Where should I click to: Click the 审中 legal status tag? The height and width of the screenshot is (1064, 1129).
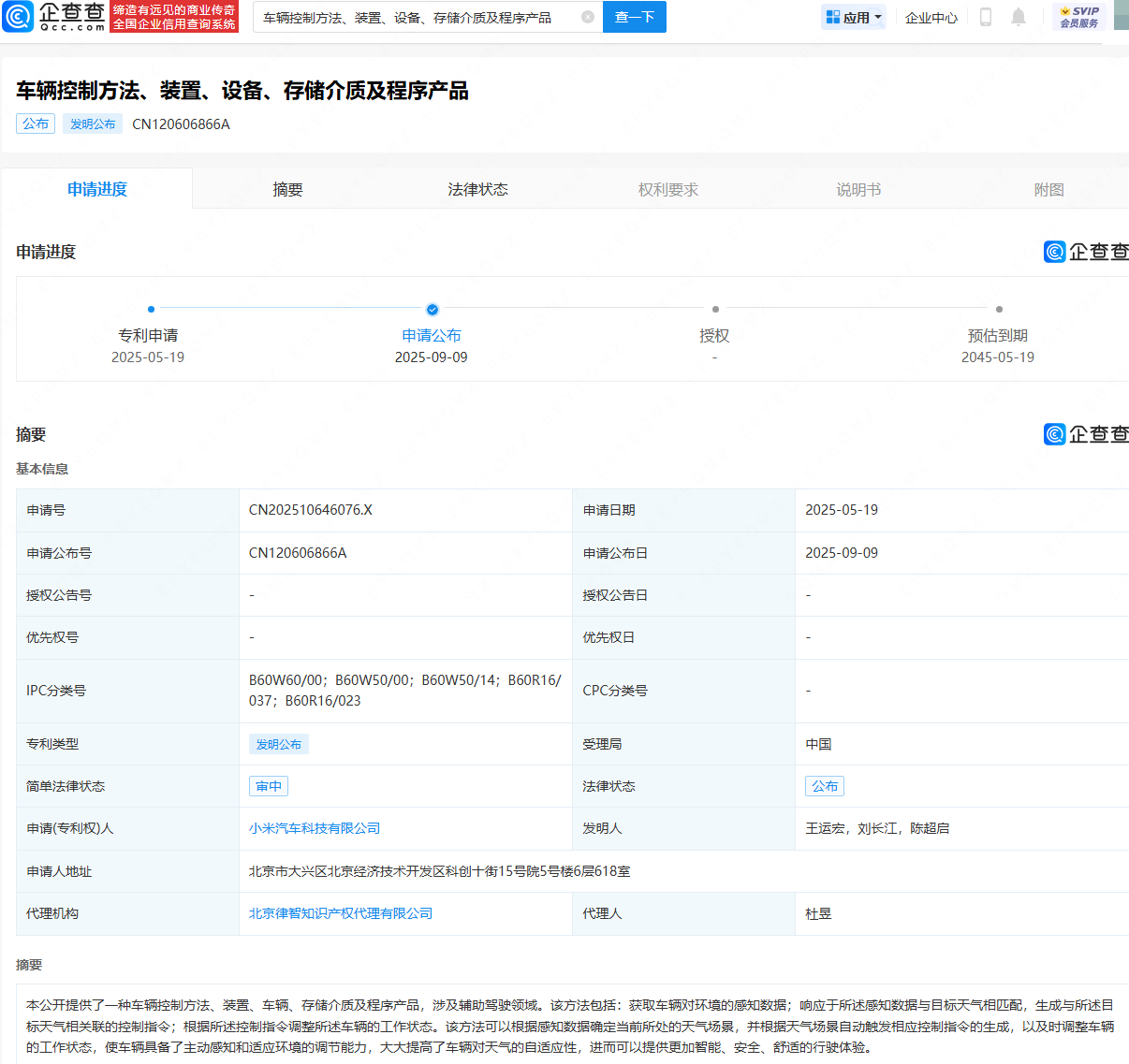point(269,786)
